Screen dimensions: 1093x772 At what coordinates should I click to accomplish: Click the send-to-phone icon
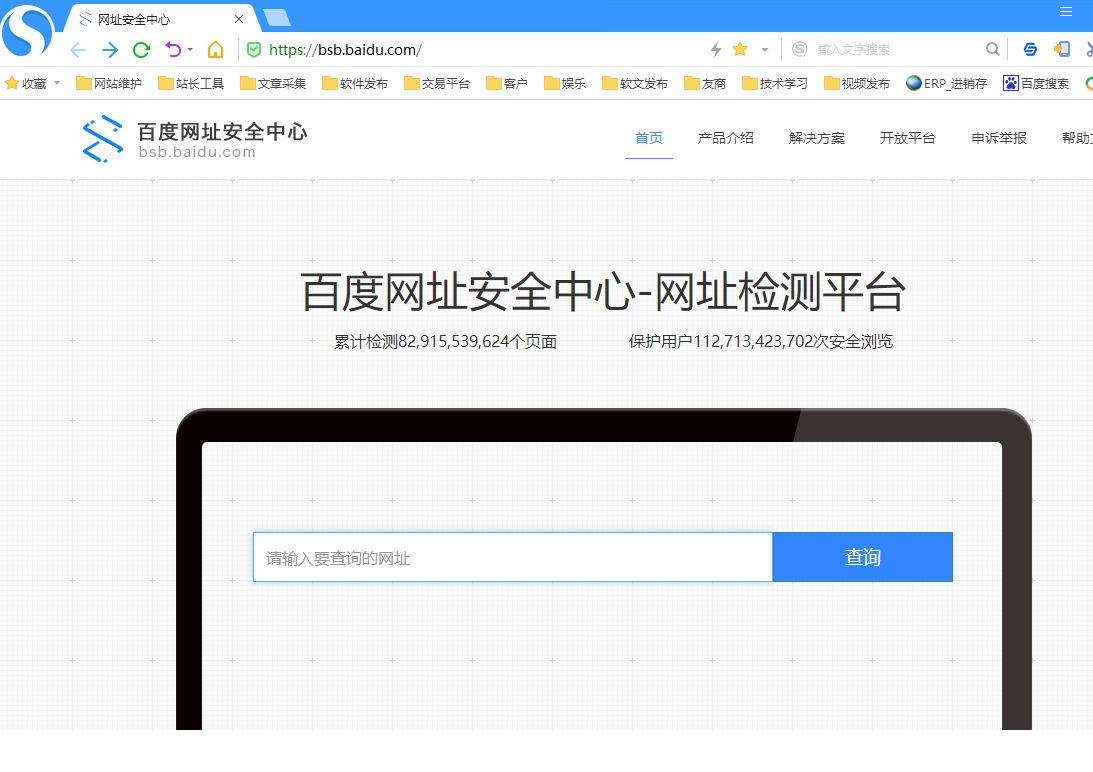[x=1062, y=48]
